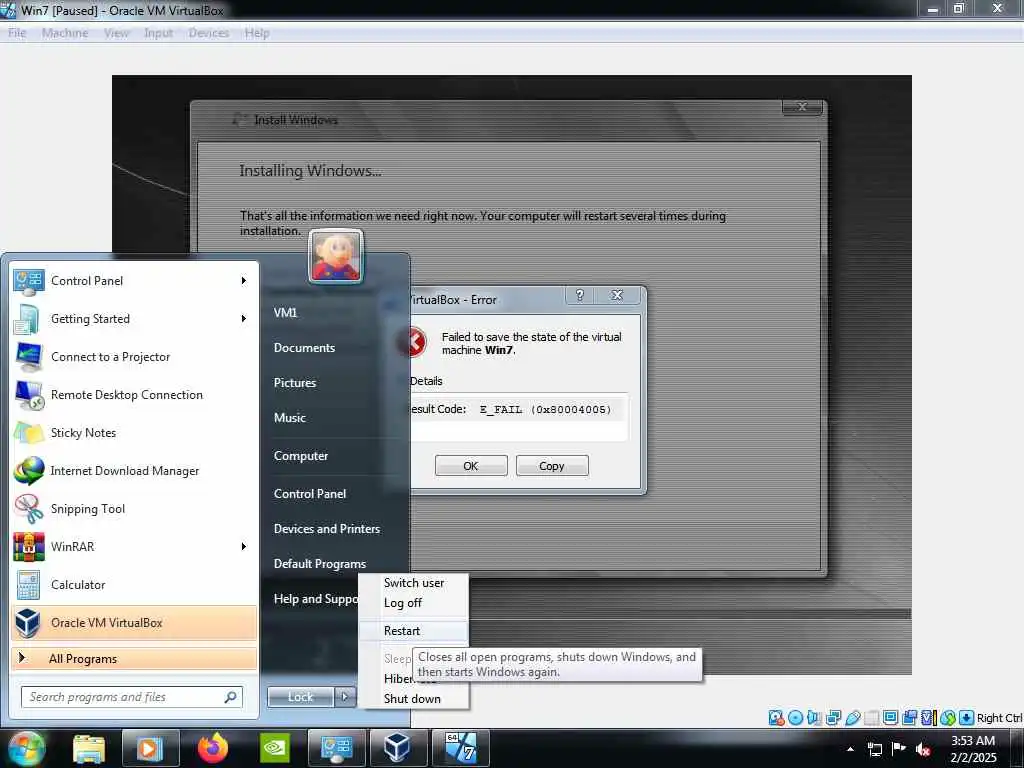Open Action Center flag tray icon
The width and height of the screenshot is (1024, 768).
899,749
